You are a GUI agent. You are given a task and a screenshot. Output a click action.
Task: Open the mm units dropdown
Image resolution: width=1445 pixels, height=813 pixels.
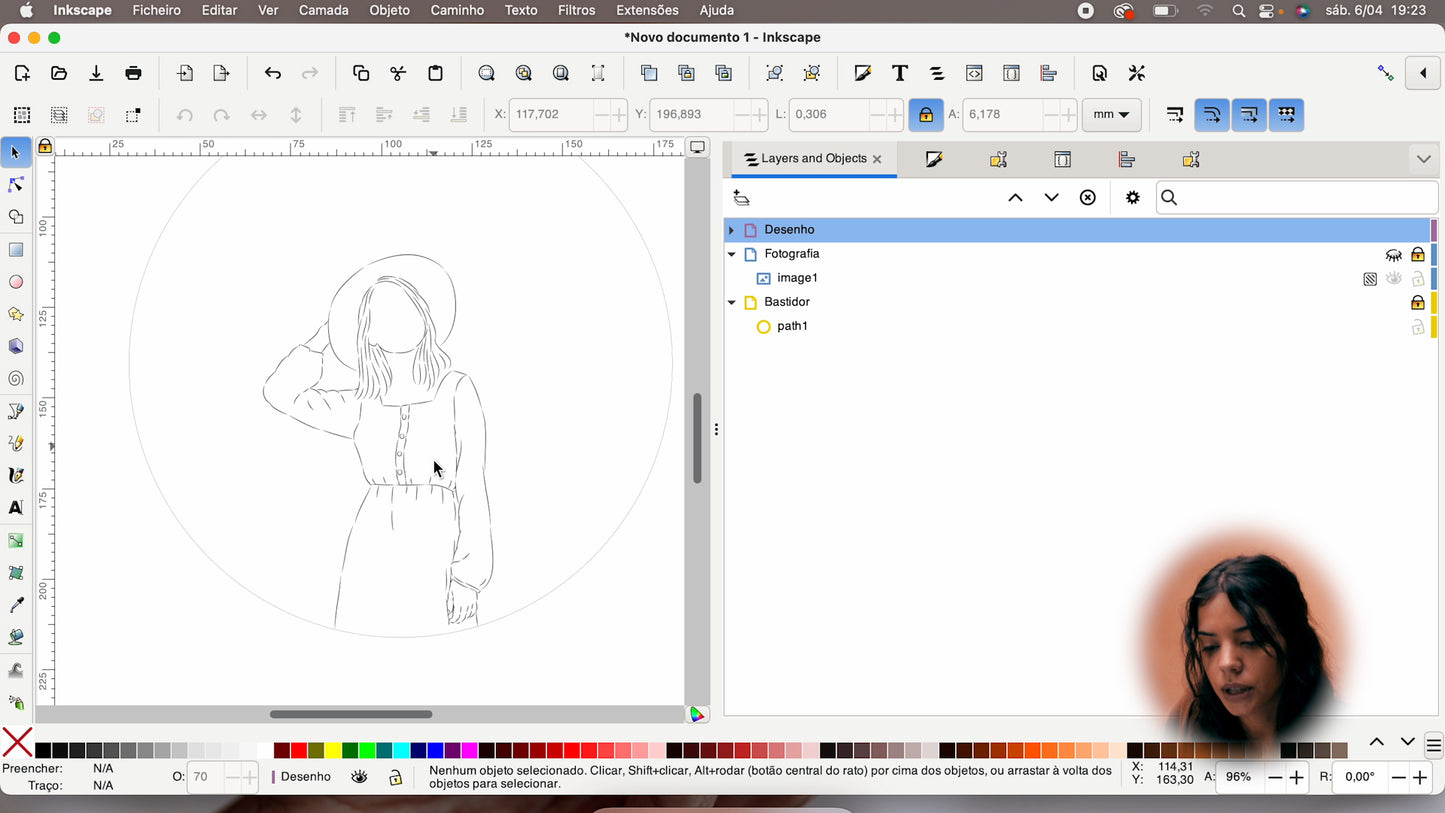tap(1111, 114)
